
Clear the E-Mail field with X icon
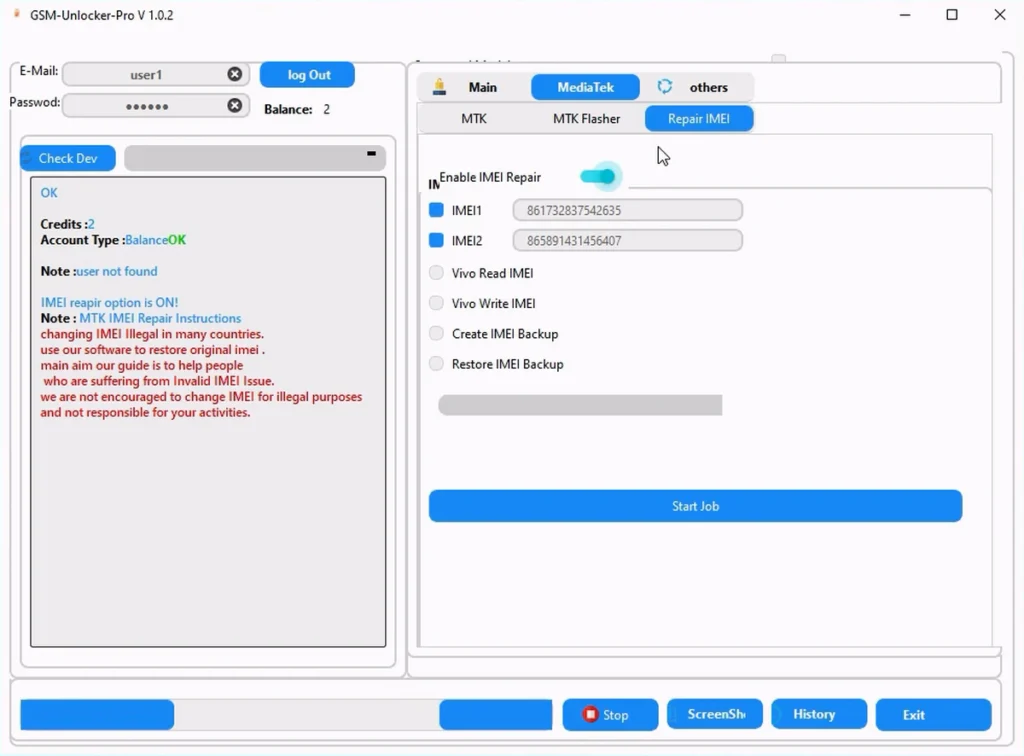point(234,75)
